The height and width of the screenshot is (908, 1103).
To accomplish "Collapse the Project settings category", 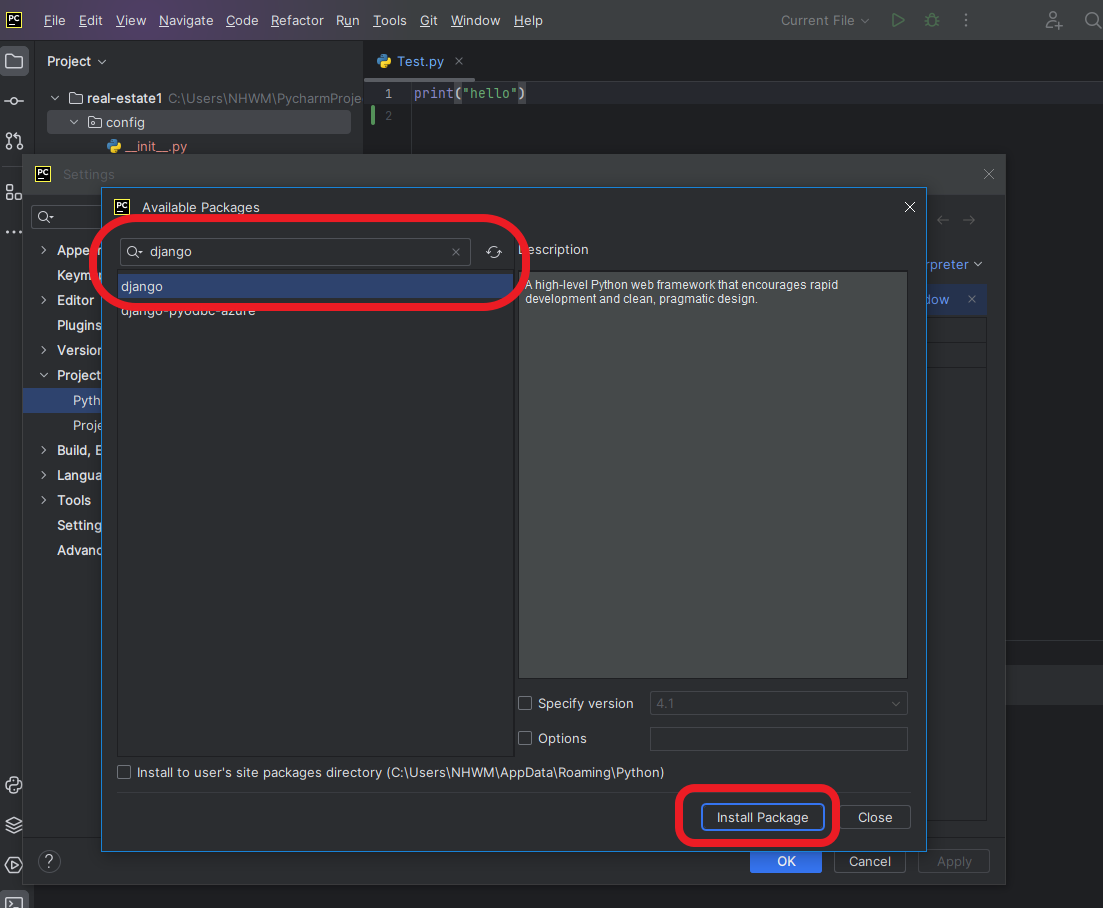I will click(44, 375).
